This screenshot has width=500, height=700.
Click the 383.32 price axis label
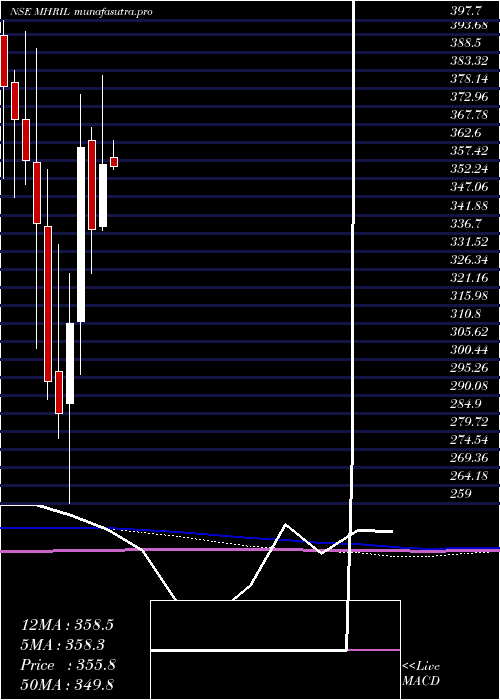coord(469,60)
